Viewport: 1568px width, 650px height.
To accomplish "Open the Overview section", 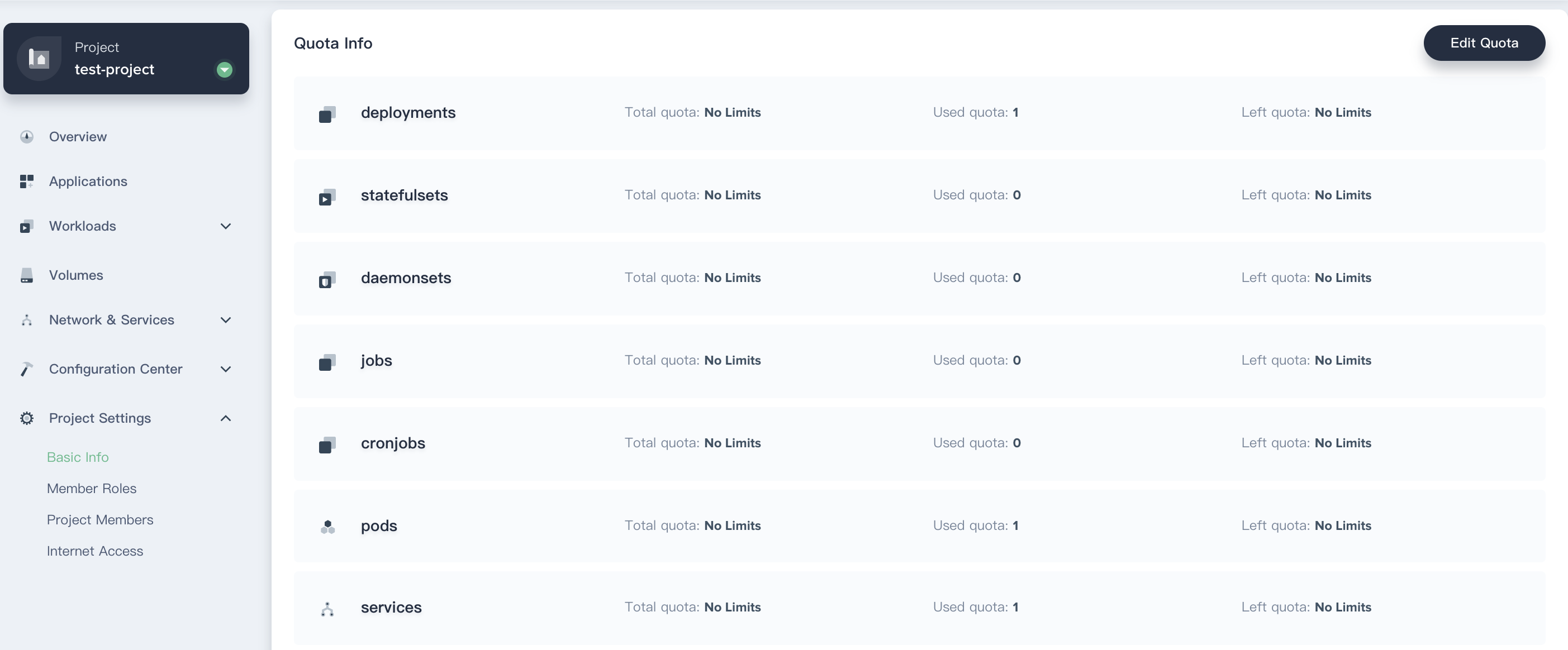I will click(78, 136).
